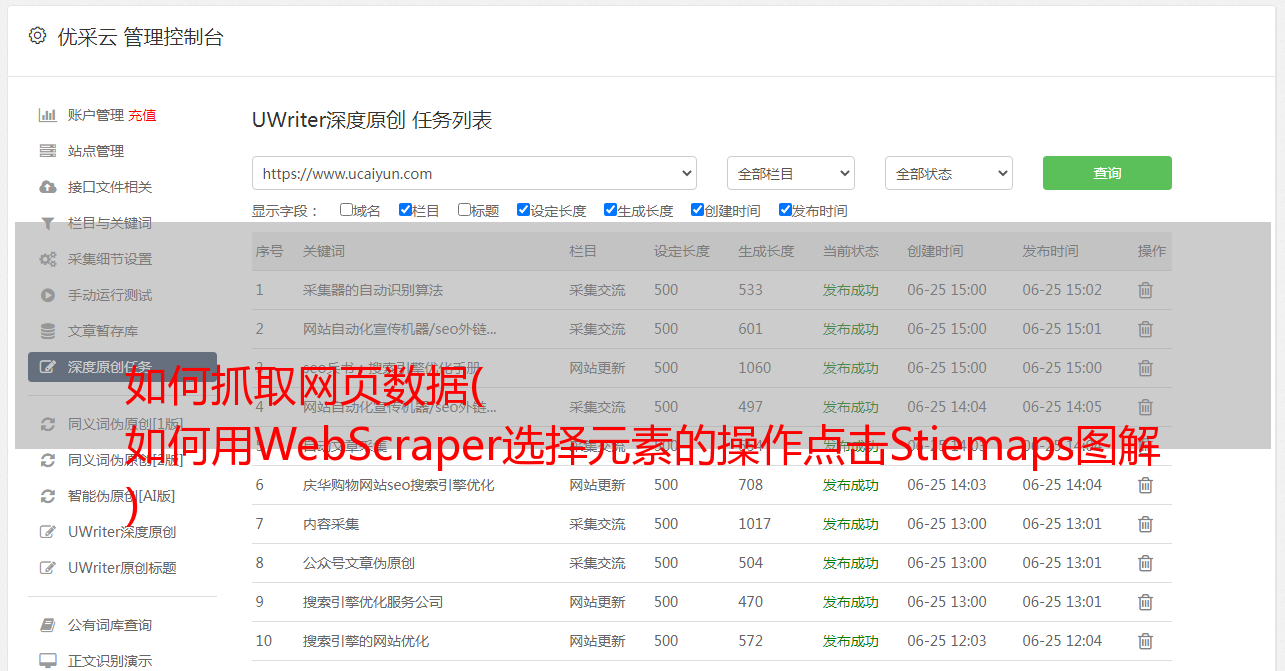Viewport: 1285px width, 671px height.
Task: Click publish time 06-25 12:04 in row 10
Action: (1062, 641)
